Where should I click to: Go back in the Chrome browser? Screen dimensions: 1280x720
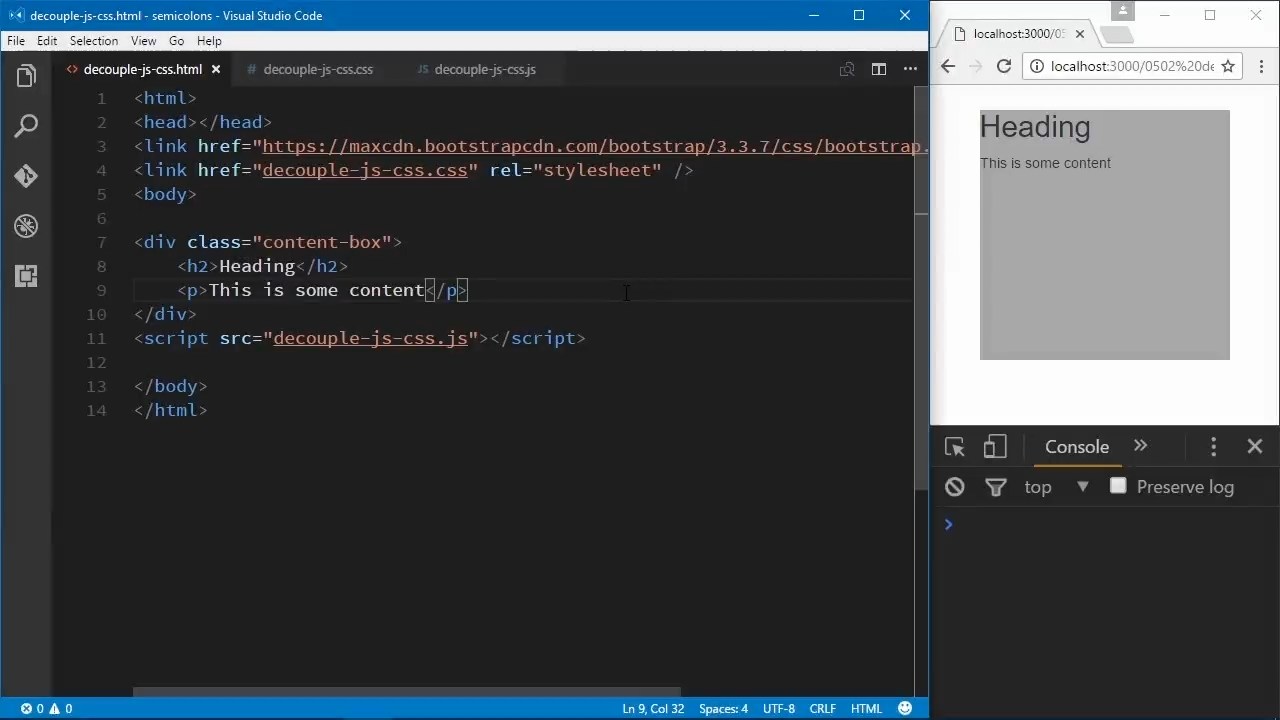[948, 66]
